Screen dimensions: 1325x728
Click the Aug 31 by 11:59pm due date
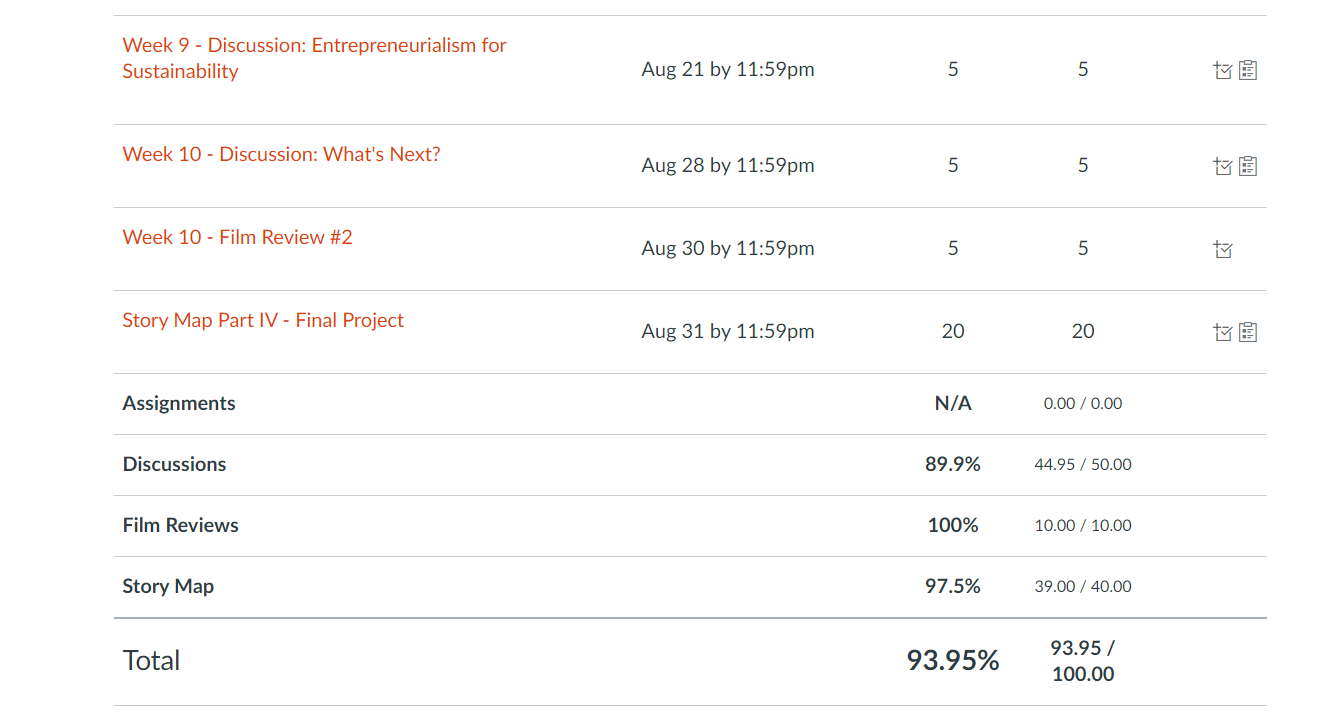coord(727,331)
